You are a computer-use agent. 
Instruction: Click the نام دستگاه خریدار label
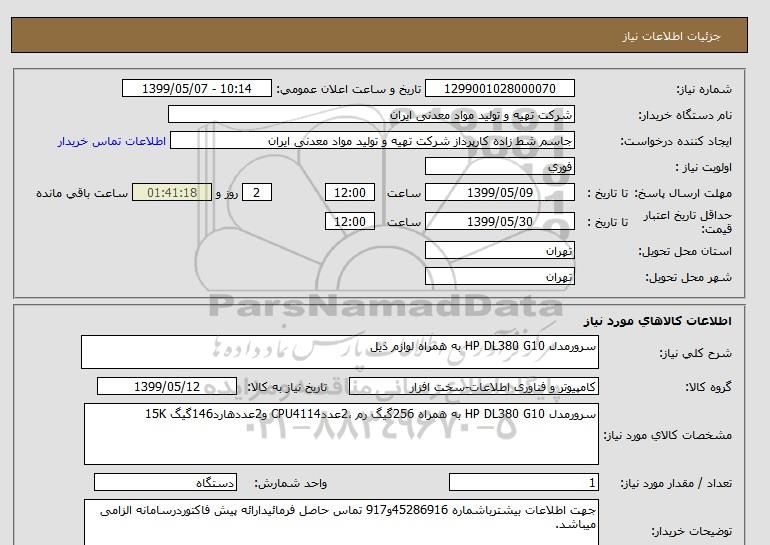pos(685,115)
